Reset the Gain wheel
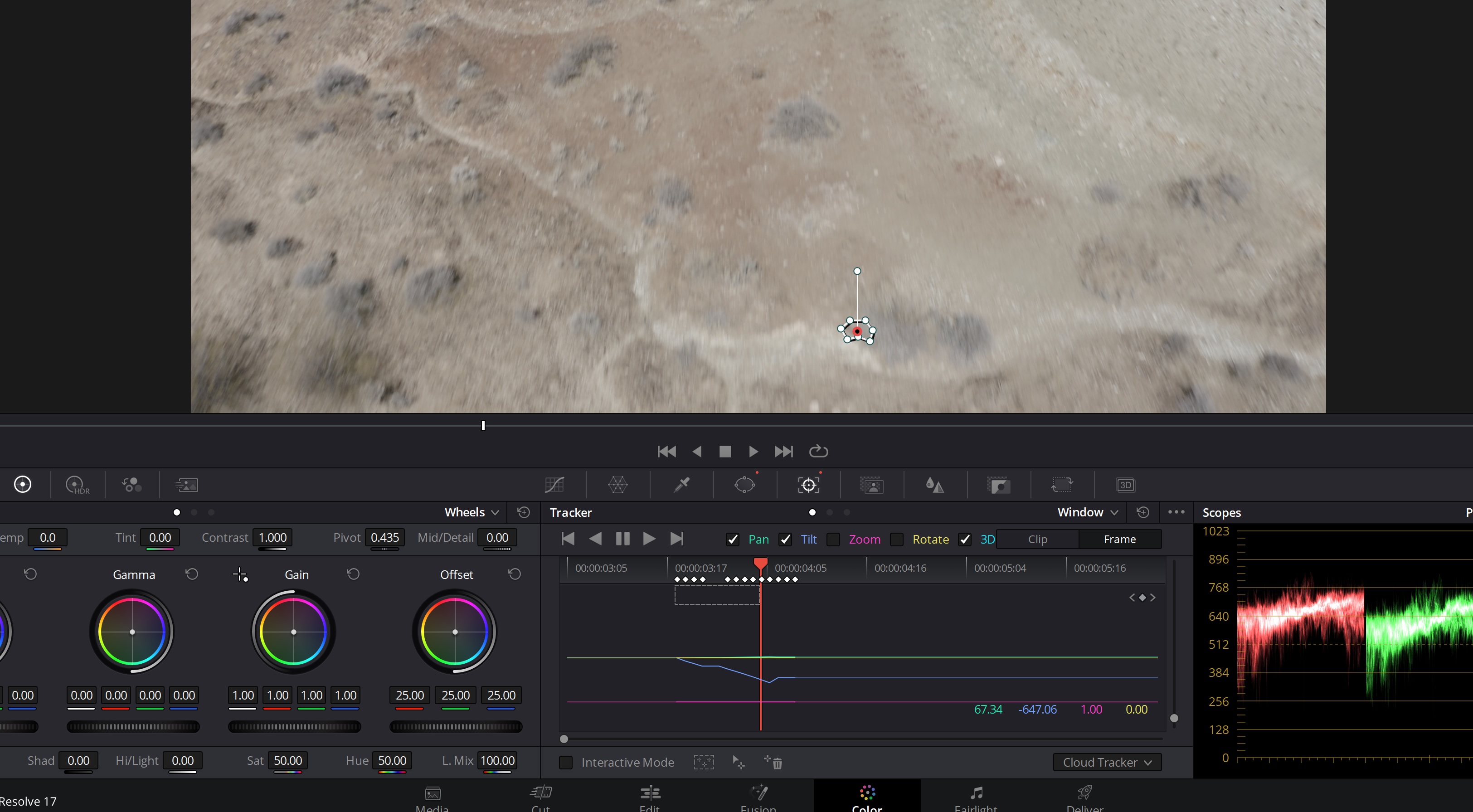The height and width of the screenshot is (812, 1473). (353, 574)
